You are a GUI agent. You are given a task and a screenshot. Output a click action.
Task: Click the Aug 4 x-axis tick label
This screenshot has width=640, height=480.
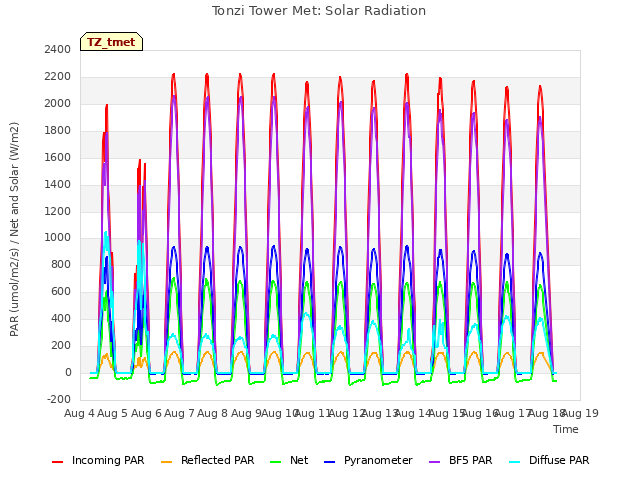pos(79,413)
